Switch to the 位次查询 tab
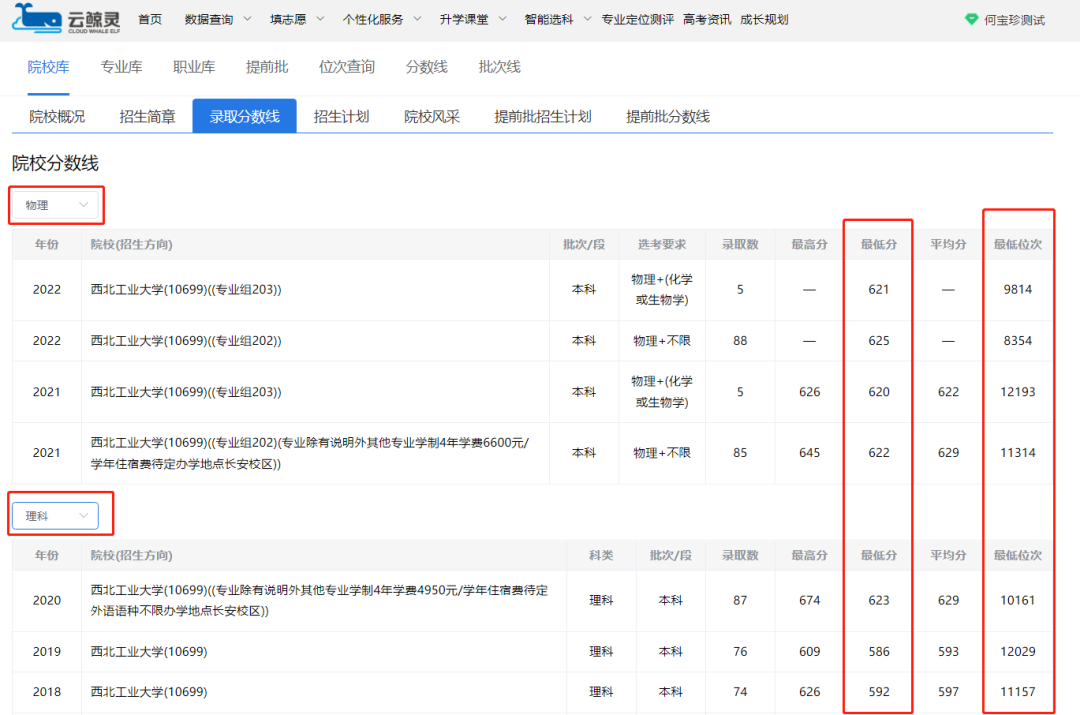Screen dimensions: 1080x715 point(346,67)
